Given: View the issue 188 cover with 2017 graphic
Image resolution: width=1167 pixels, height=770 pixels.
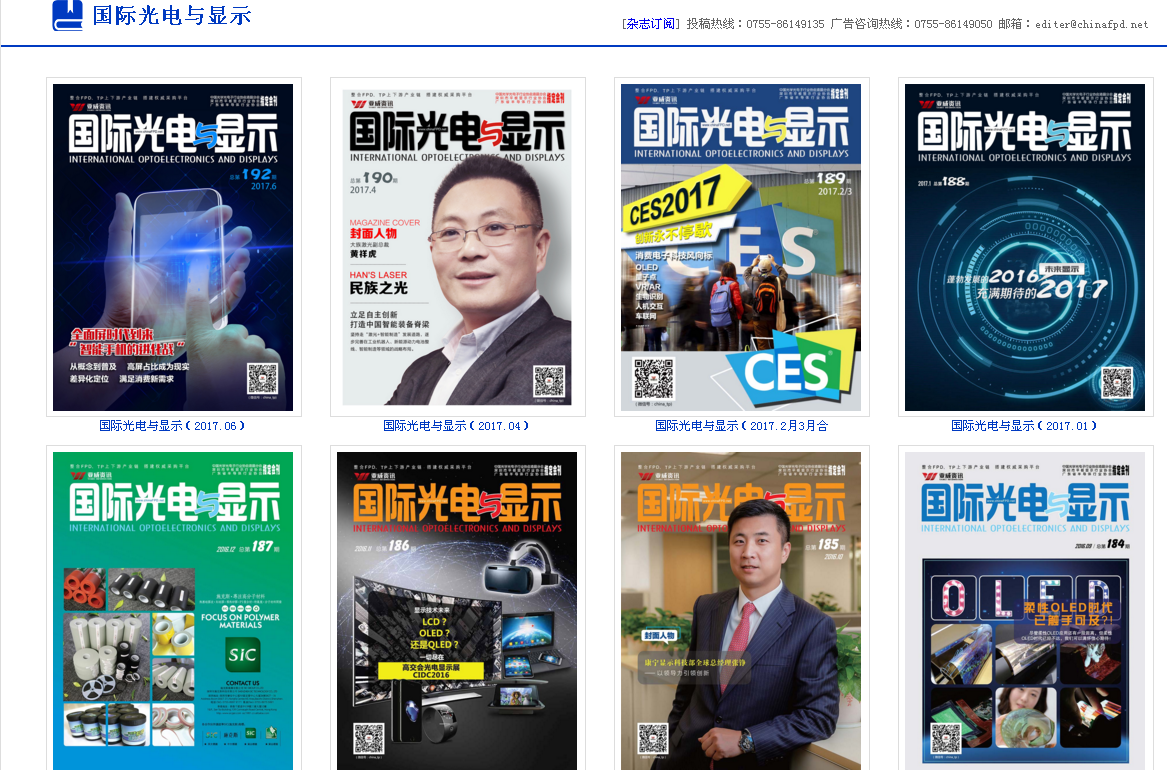Looking at the screenshot, I should 1025,246.
